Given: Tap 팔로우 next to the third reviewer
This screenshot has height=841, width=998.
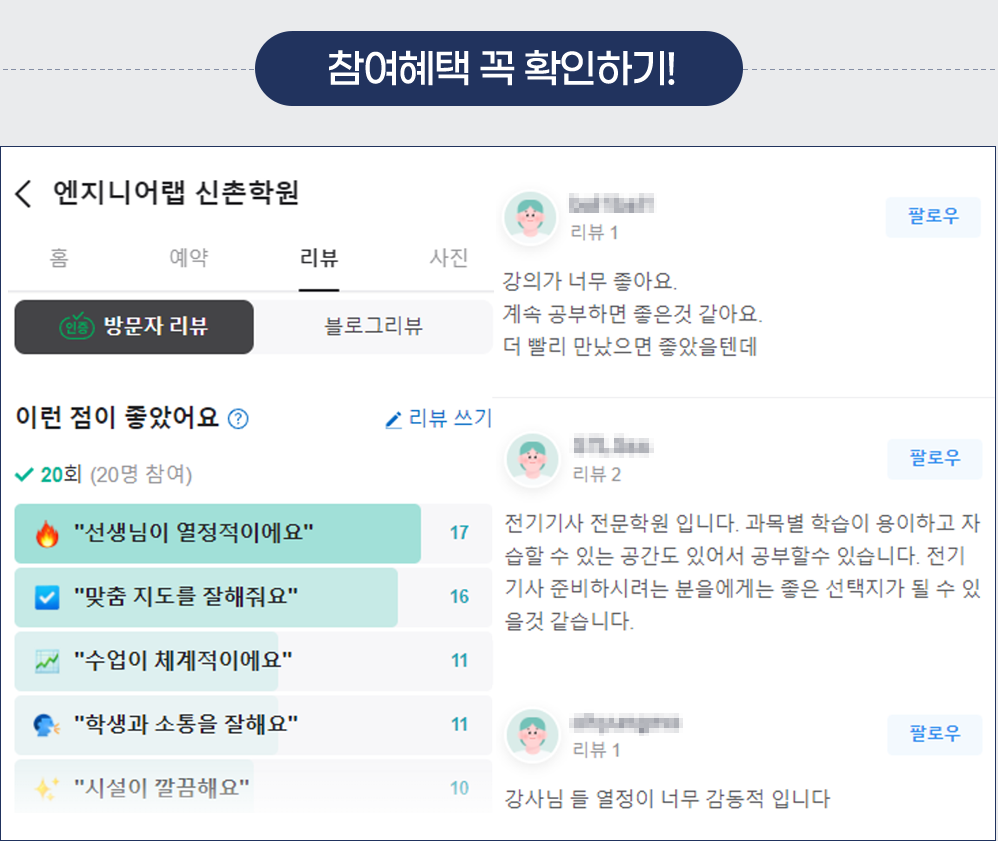Looking at the screenshot, I should click(934, 734).
